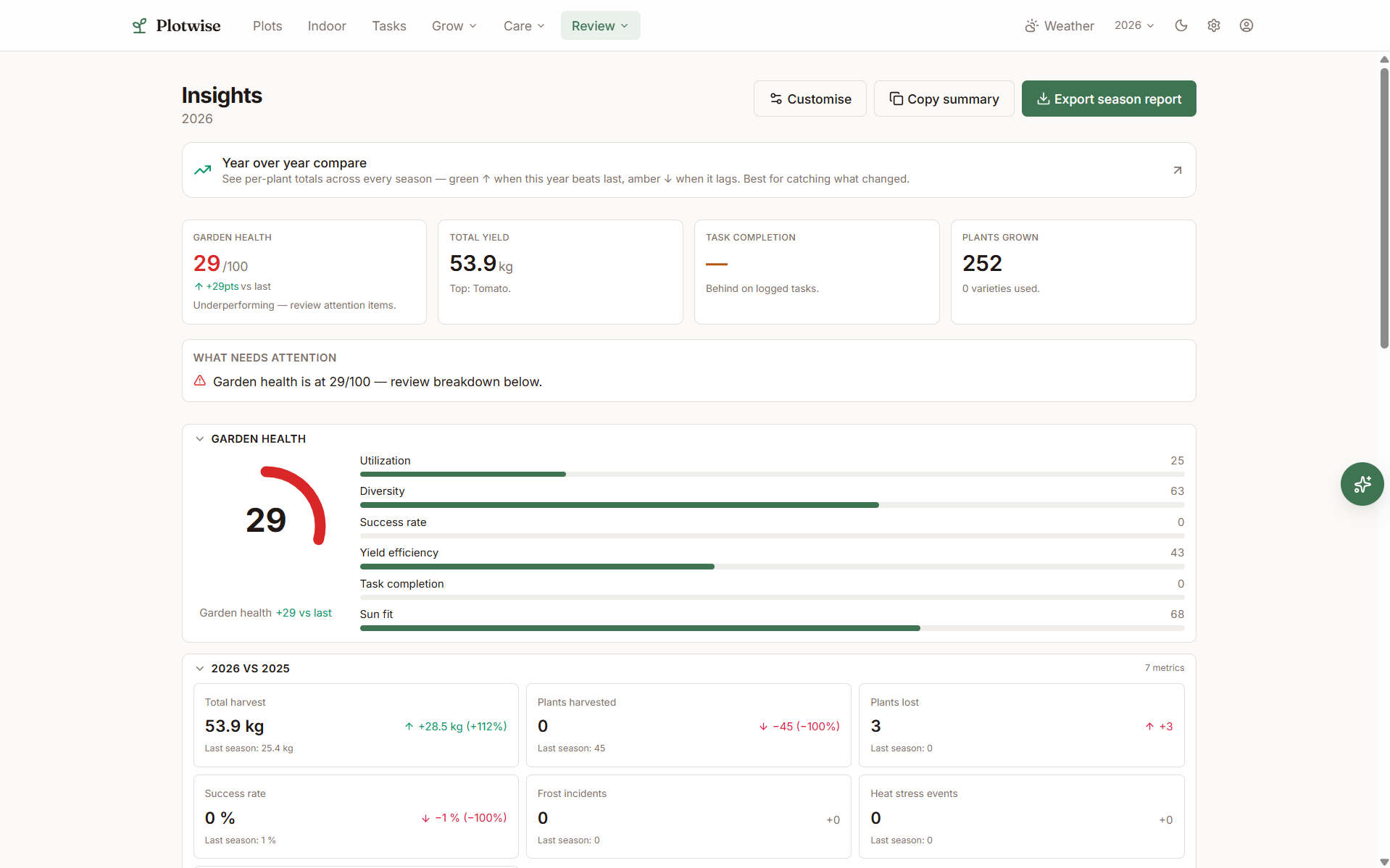The width and height of the screenshot is (1390, 868).
Task: Click the Total harvest comparison card
Action: (x=356, y=725)
